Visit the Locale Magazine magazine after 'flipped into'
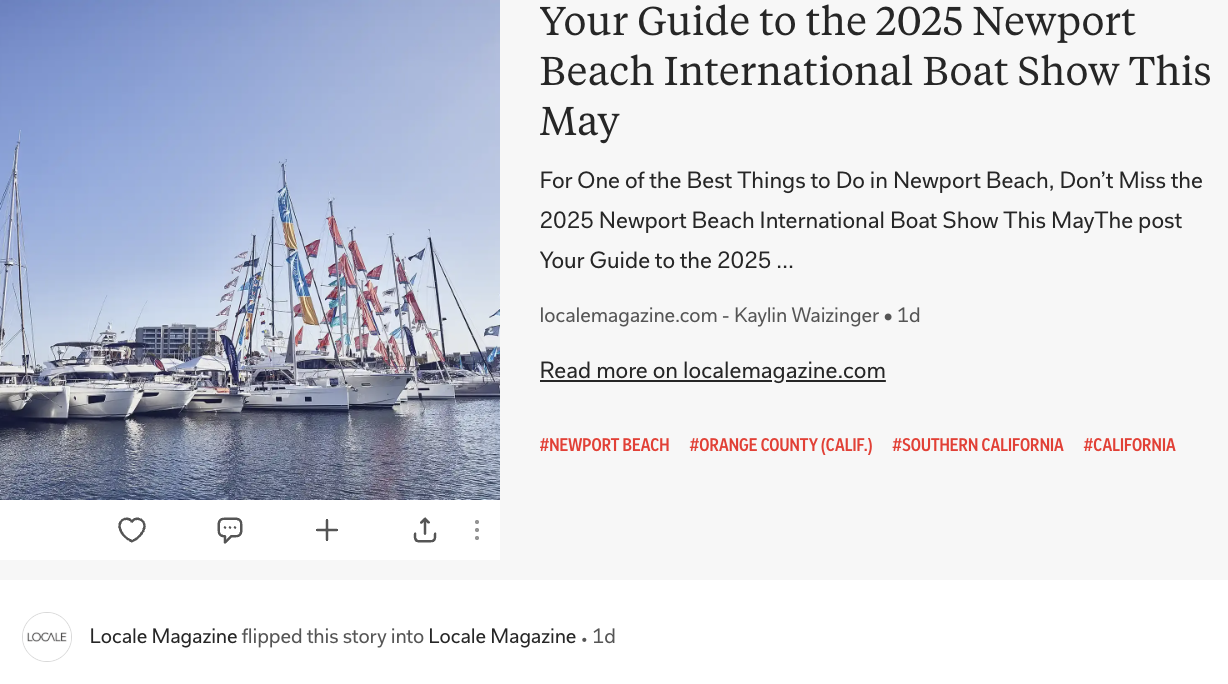 click(x=502, y=636)
